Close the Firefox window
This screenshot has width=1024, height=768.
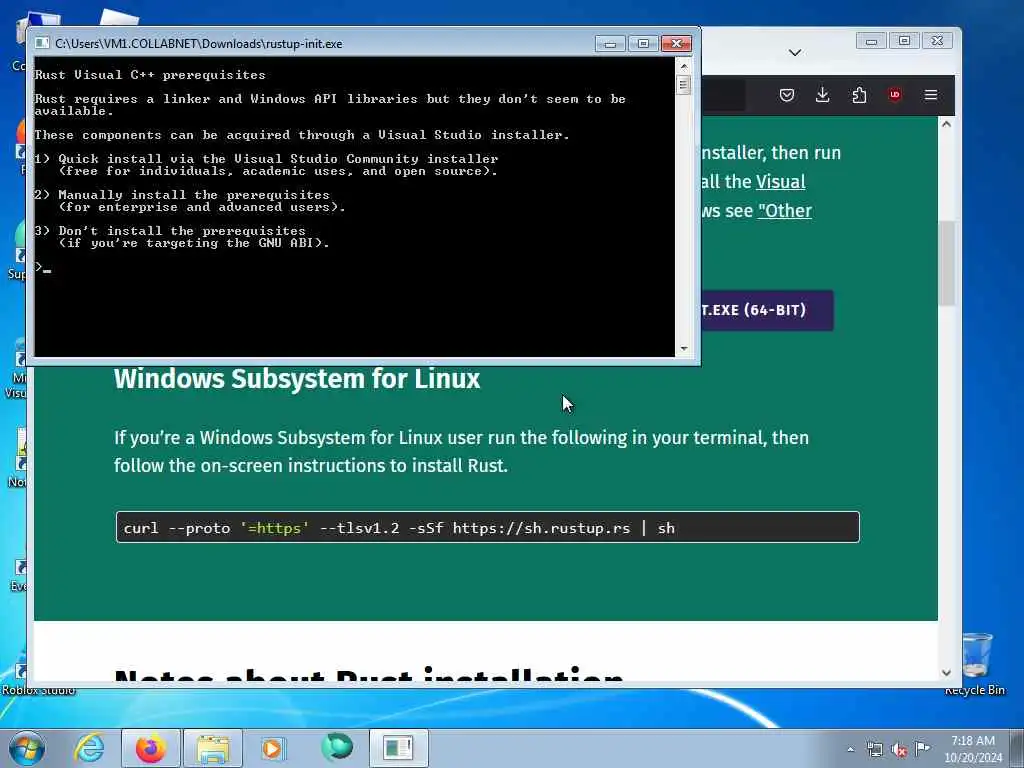[938, 41]
